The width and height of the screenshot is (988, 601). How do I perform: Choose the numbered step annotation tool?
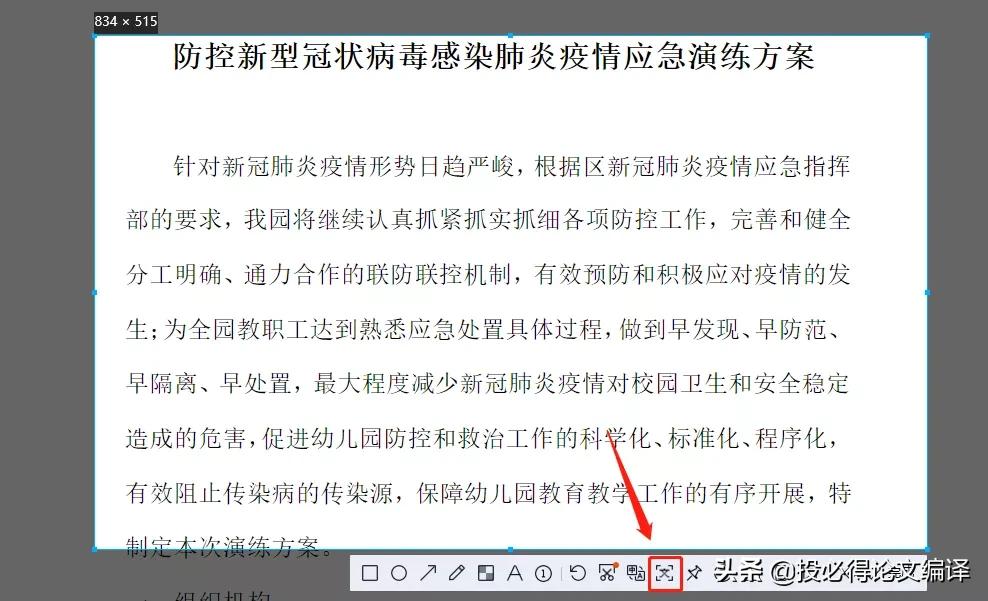coord(541,575)
